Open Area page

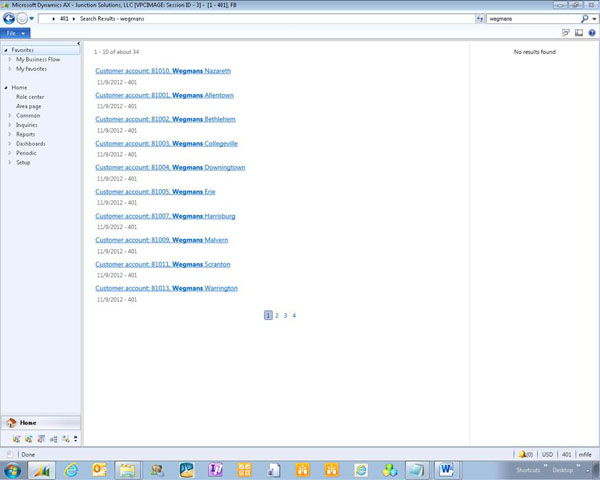pyautogui.click(x=28, y=106)
